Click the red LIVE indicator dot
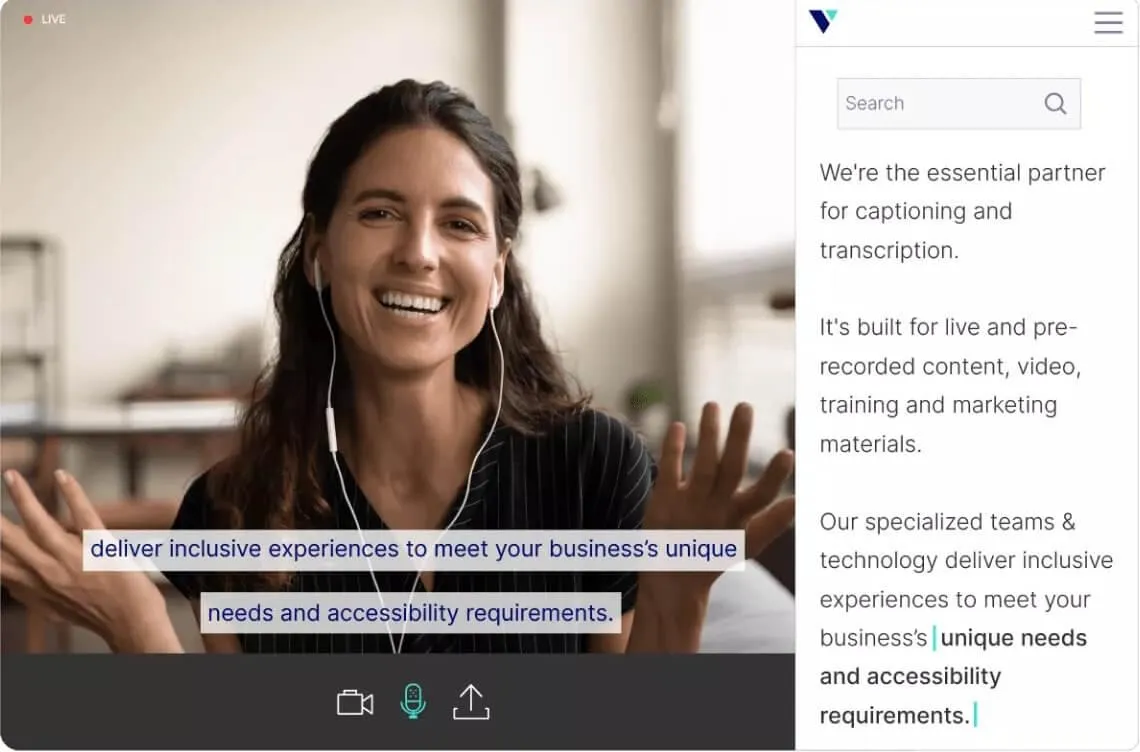 pyautogui.click(x=28, y=20)
